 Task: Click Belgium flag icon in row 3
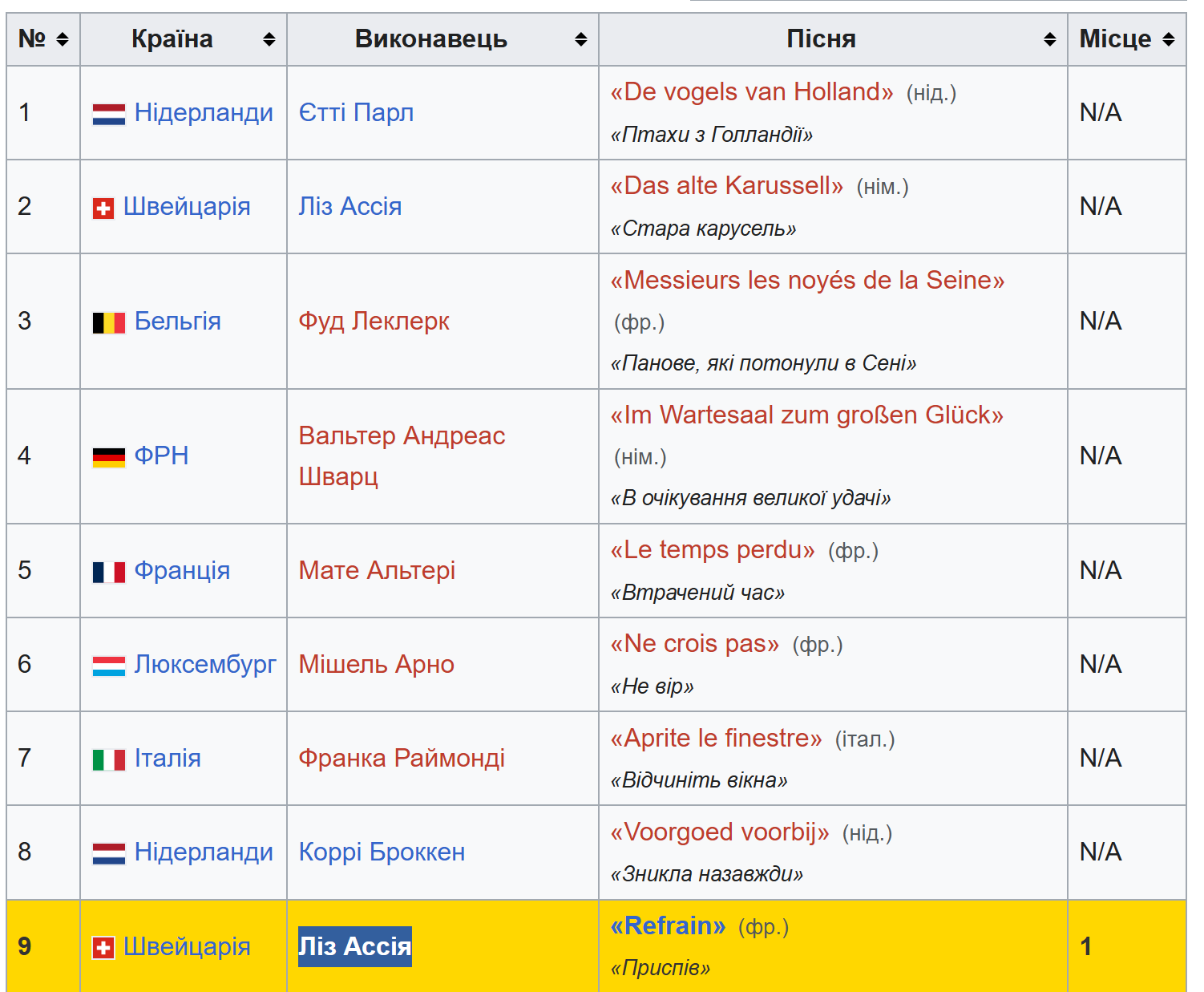coord(109,322)
